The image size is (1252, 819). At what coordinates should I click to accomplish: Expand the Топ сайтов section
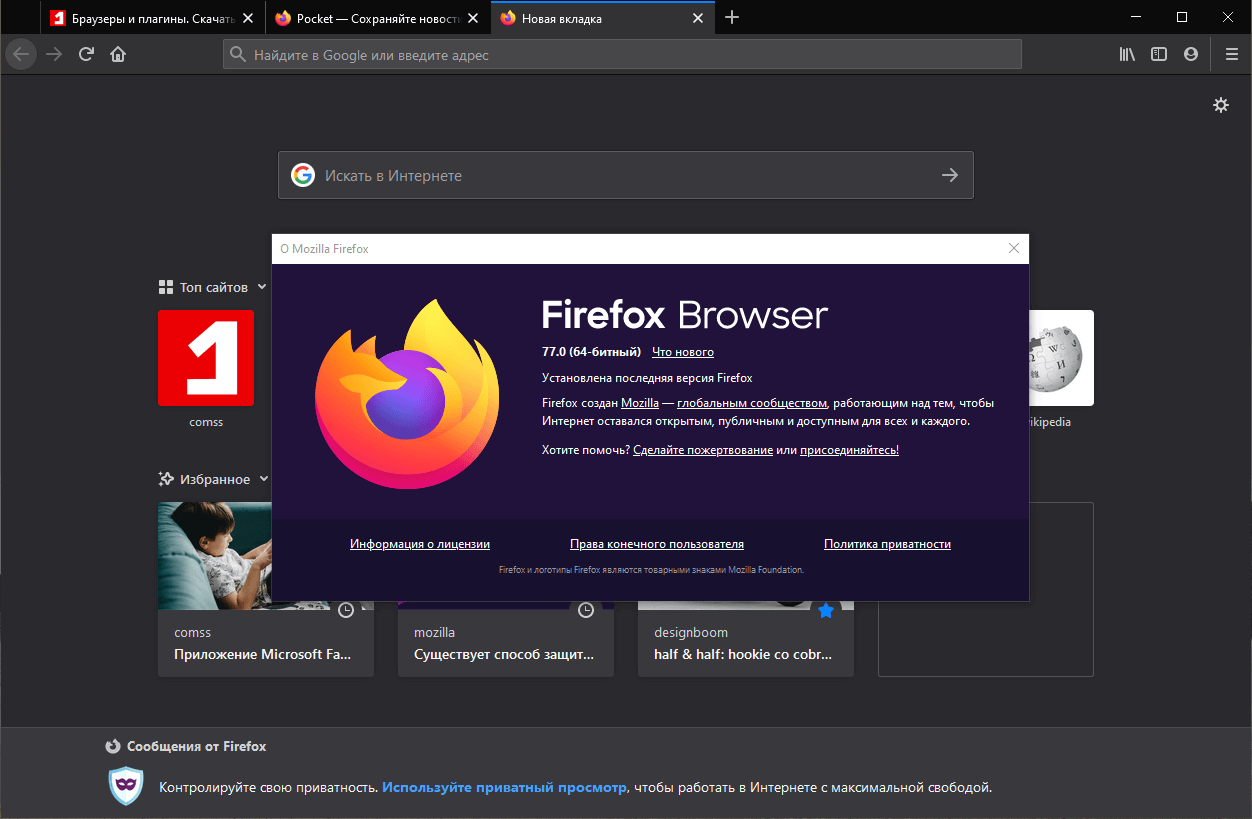262,286
